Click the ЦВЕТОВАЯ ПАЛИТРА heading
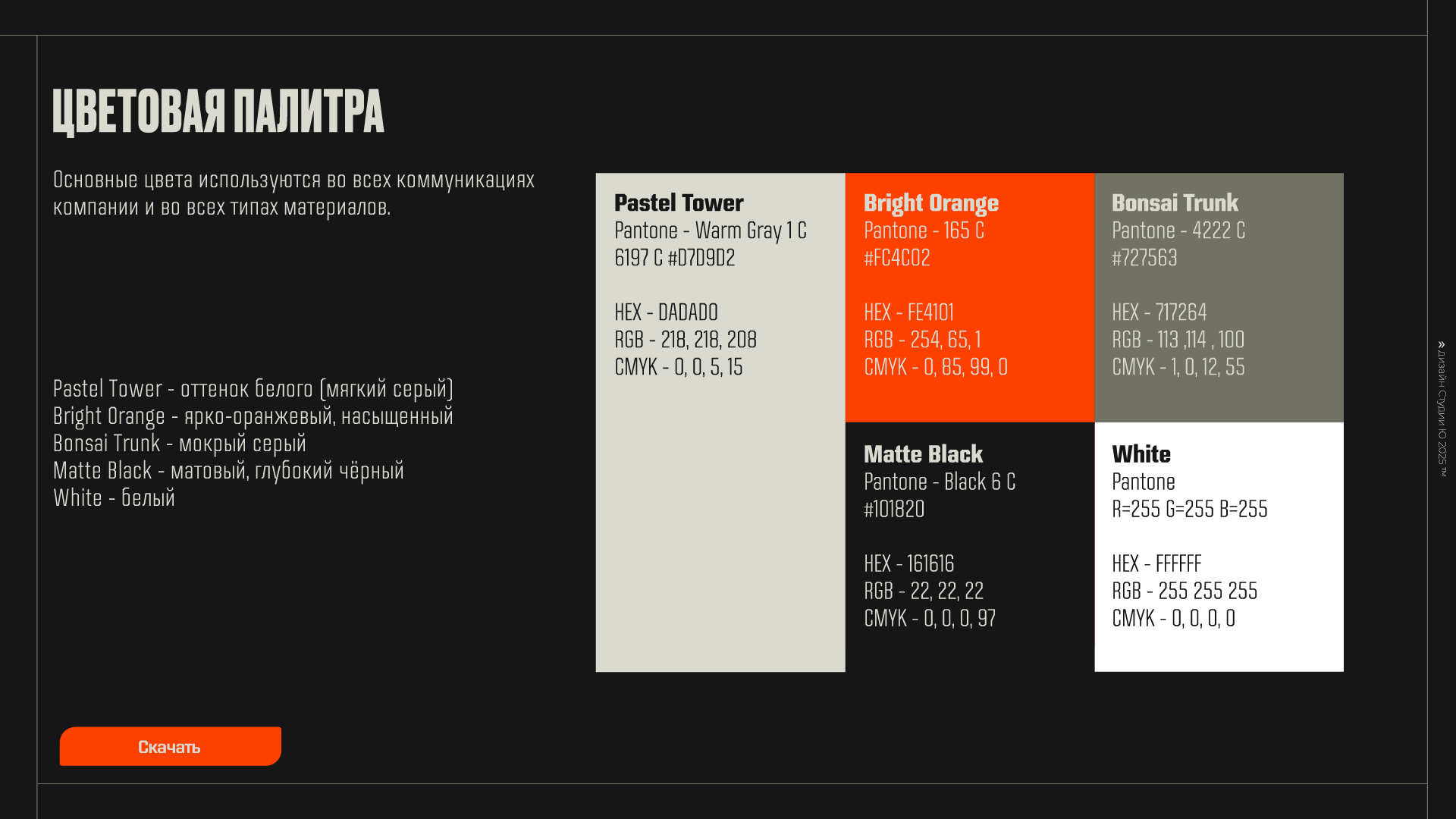Image resolution: width=1456 pixels, height=819 pixels. click(x=218, y=111)
